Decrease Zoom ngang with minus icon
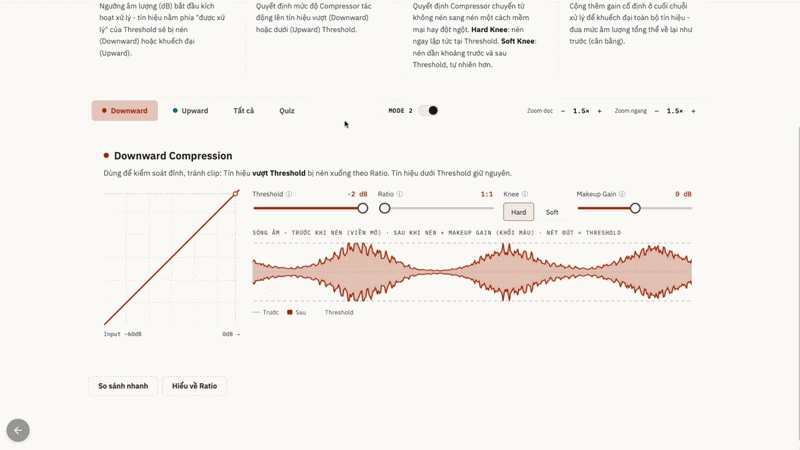The height and width of the screenshot is (450, 800). click(x=657, y=111)
